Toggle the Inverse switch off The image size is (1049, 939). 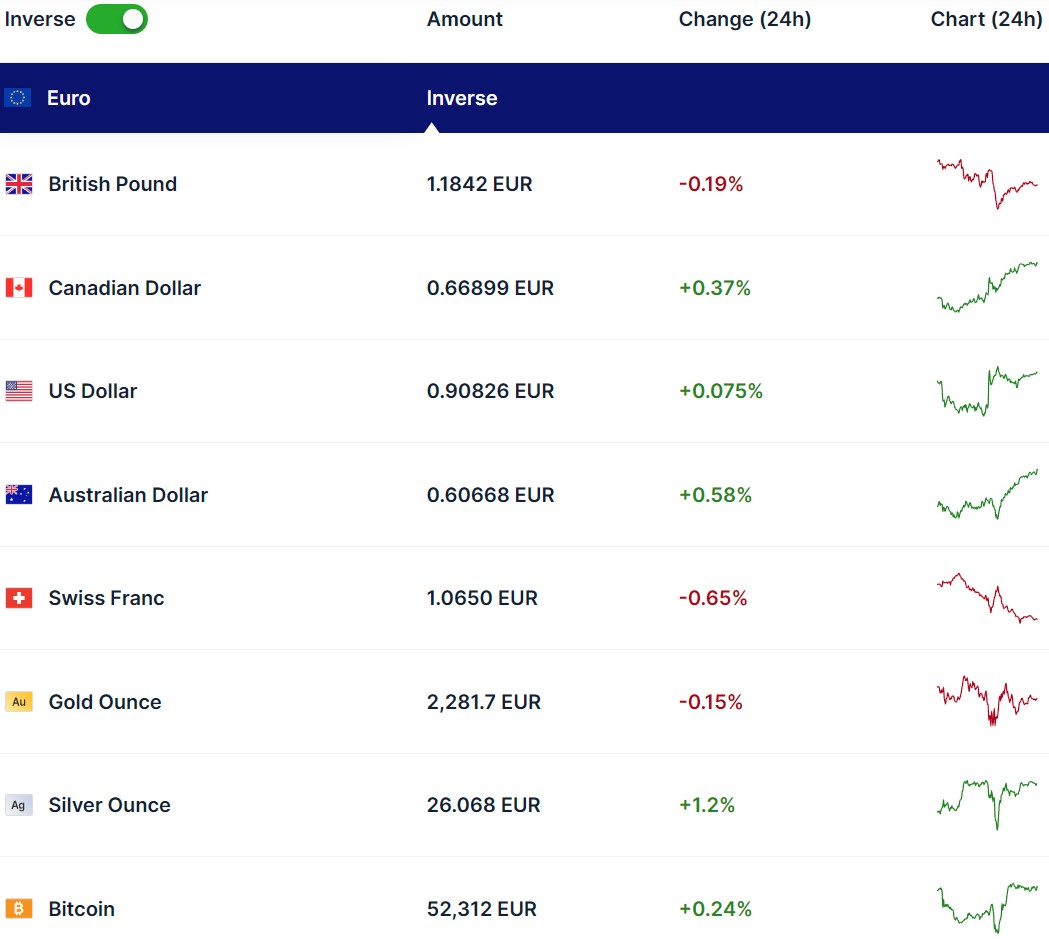click(x=116, y=19)
